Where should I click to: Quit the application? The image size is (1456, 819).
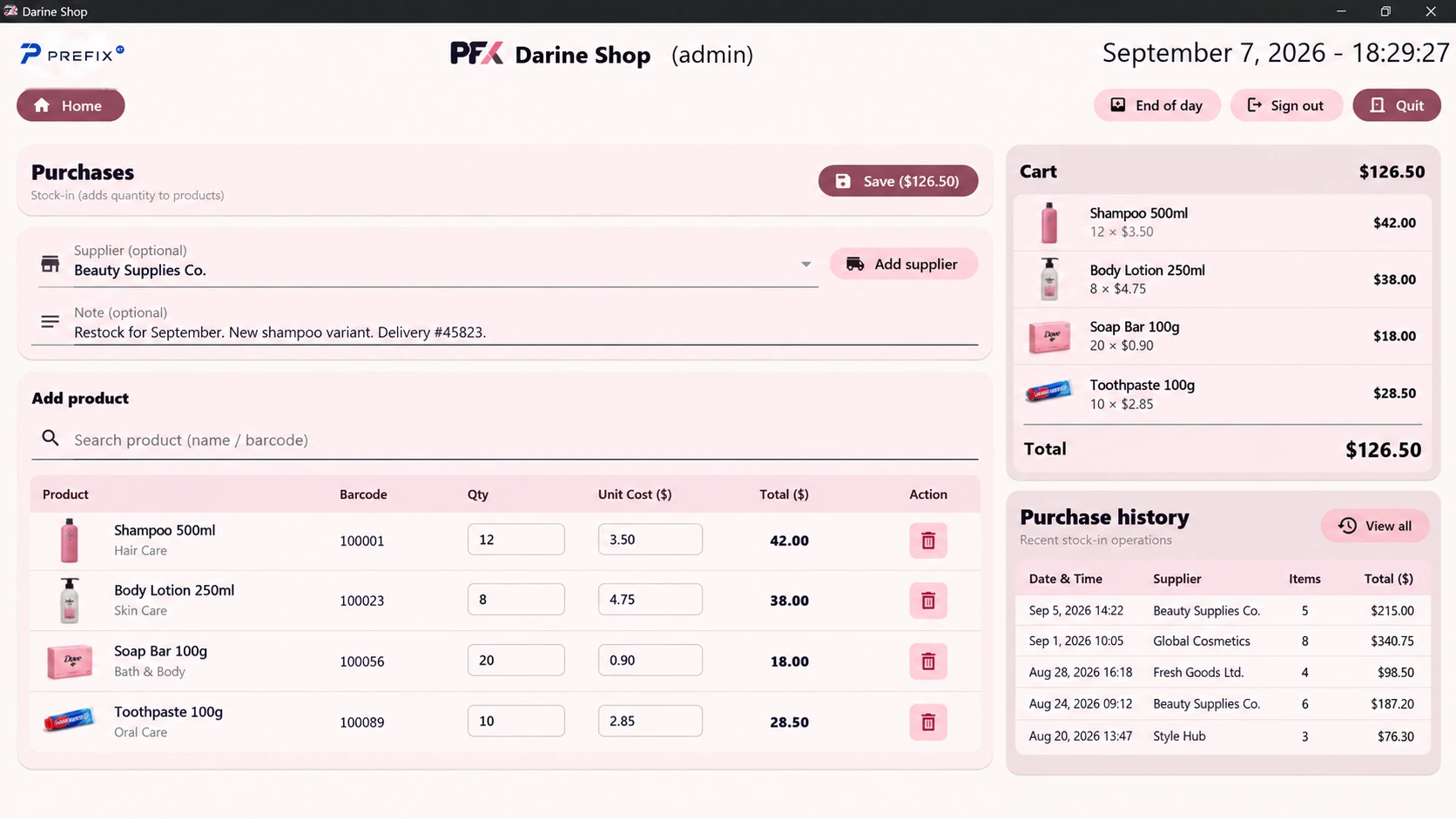click(x=1397, y=105)
